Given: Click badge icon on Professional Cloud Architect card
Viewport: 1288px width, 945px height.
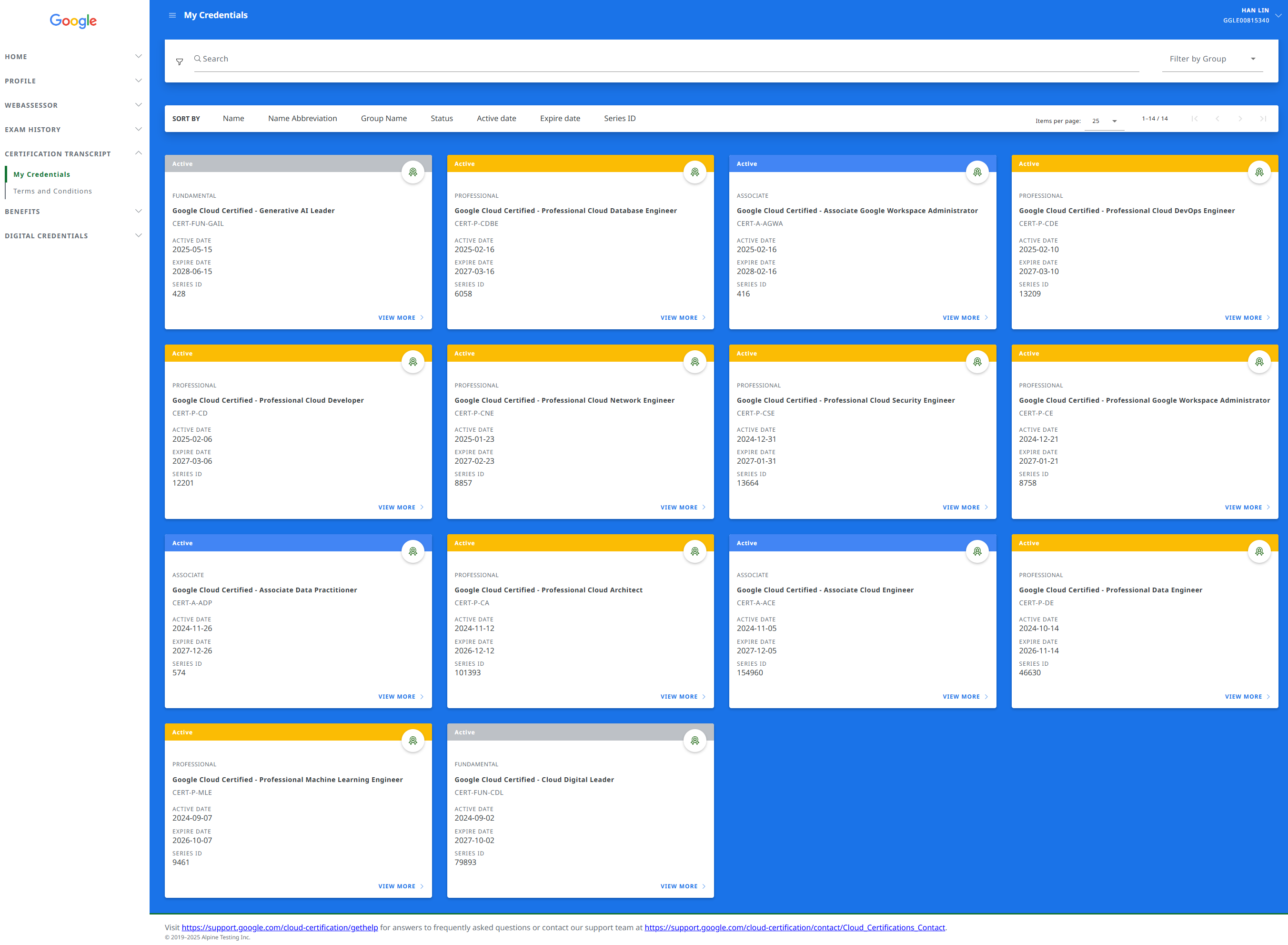Looking at the screenshot, I should pyautogui.click(x=694, y=551).
